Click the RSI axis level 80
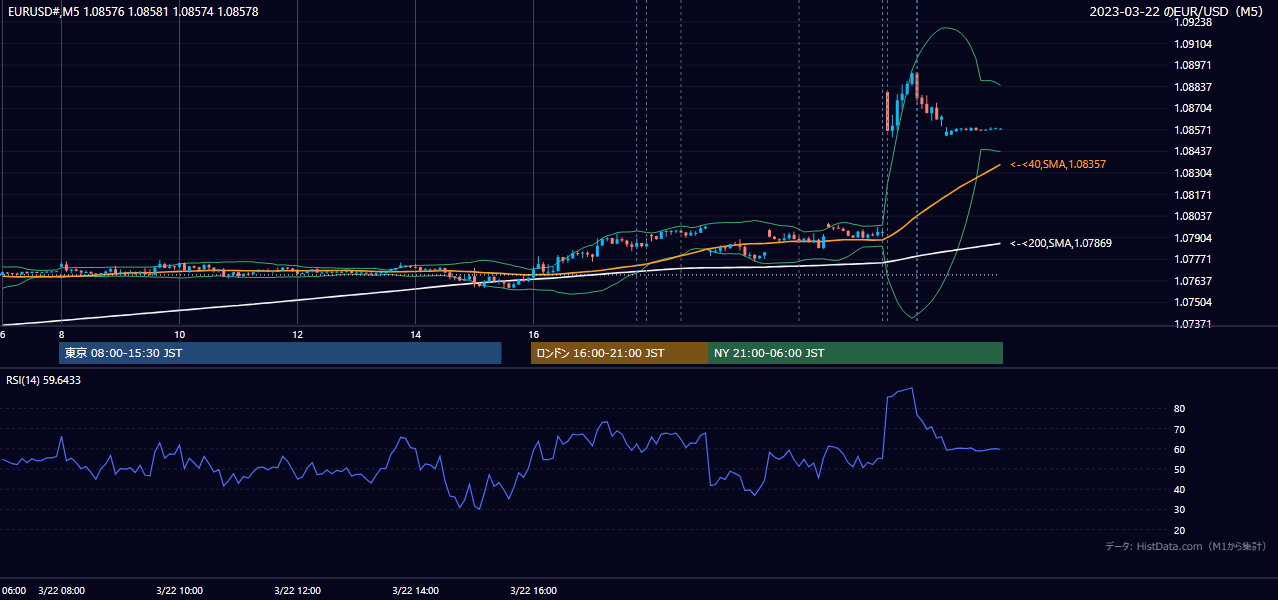The image size is (1278, 600). [x=1180, y=409]
